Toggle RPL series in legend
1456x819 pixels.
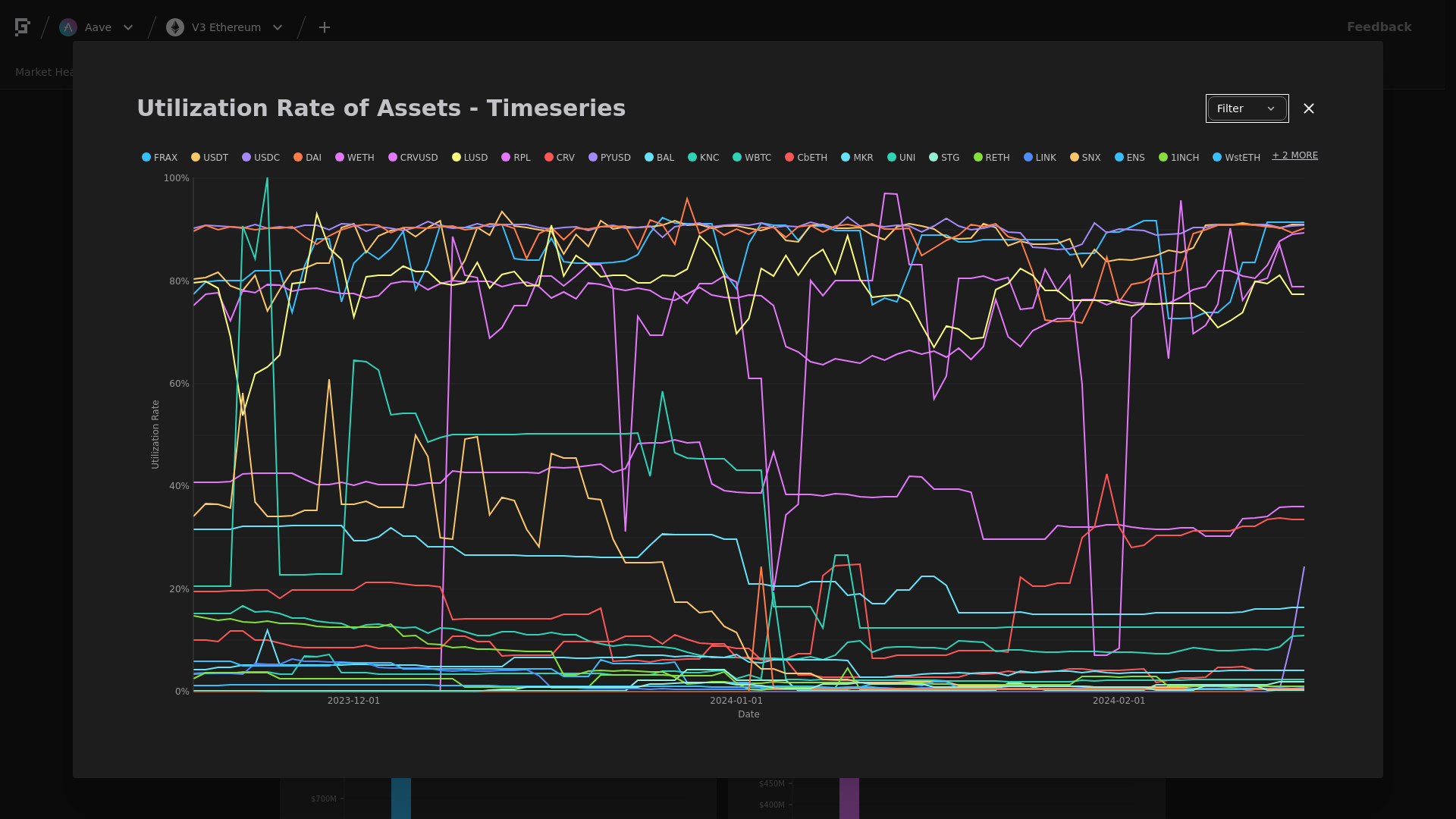(x=516, y=158)
